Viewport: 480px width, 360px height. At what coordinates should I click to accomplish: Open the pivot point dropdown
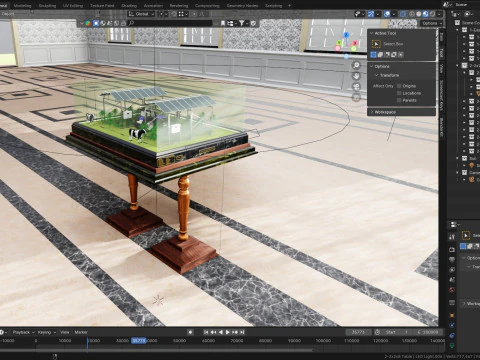click(x=163, y=14)
